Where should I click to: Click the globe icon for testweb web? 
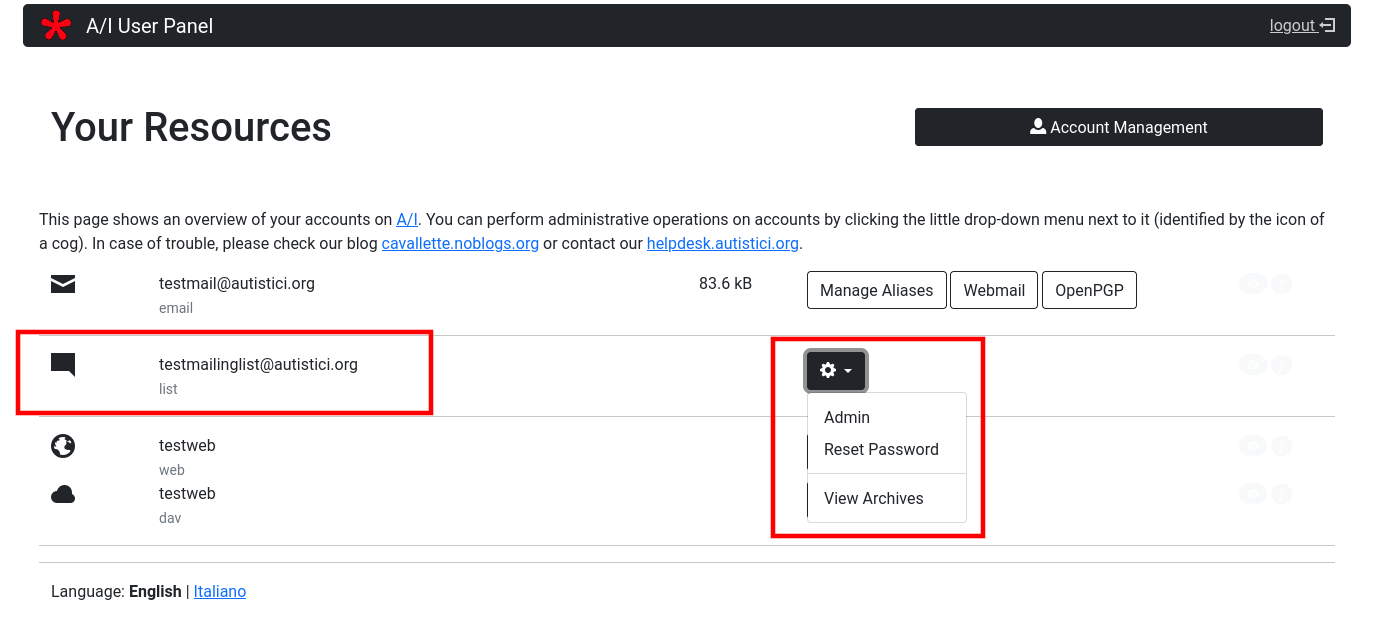pos(63,446)
